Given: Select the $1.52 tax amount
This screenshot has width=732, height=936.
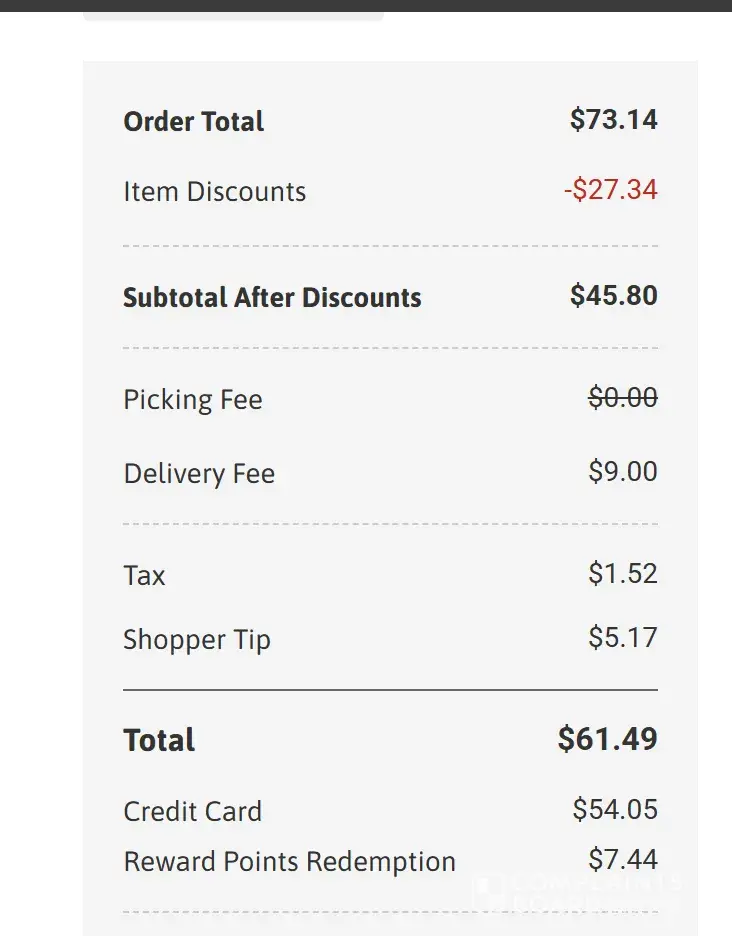Looking at the screenshot, I should pos(622,574).
